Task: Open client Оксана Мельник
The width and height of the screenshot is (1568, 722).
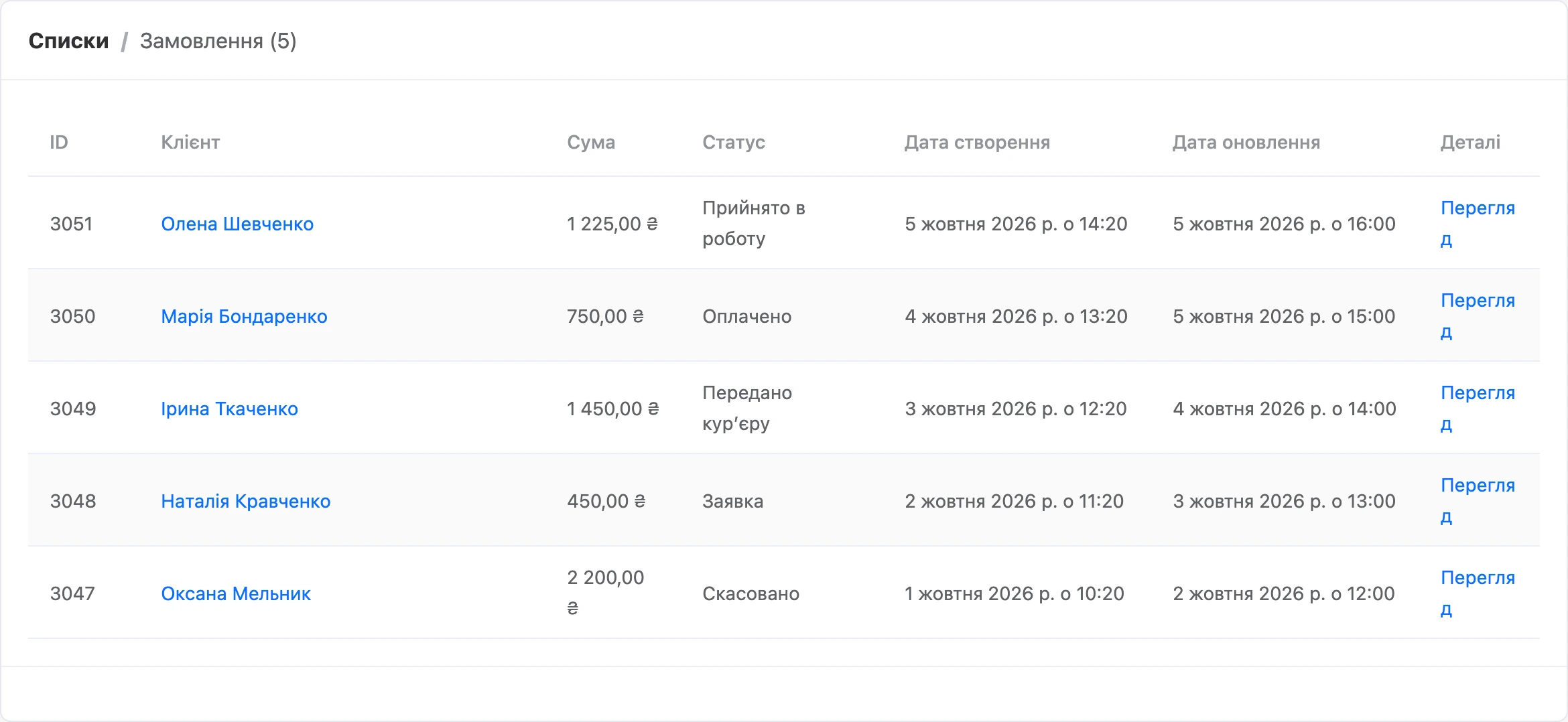Action: pos(236,593)
